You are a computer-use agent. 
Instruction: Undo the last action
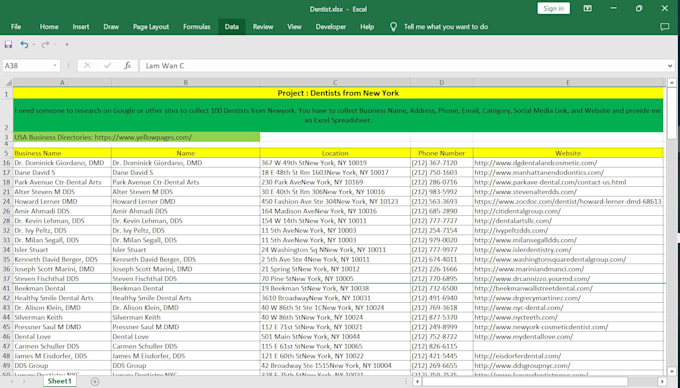tap(24, 44)
